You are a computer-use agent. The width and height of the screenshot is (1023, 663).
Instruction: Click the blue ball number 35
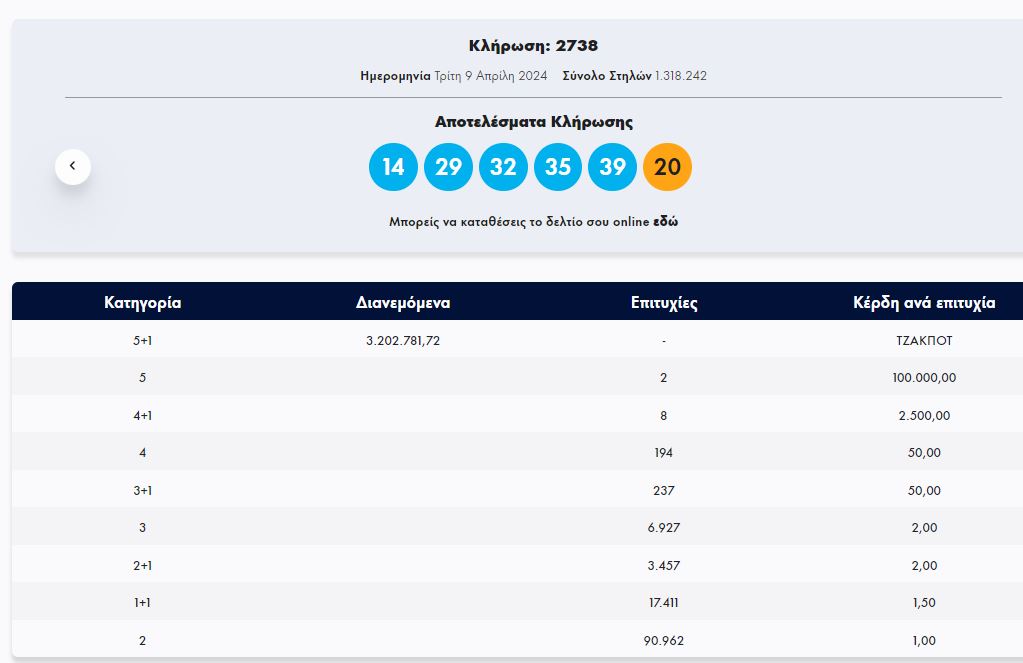point(558,167)
